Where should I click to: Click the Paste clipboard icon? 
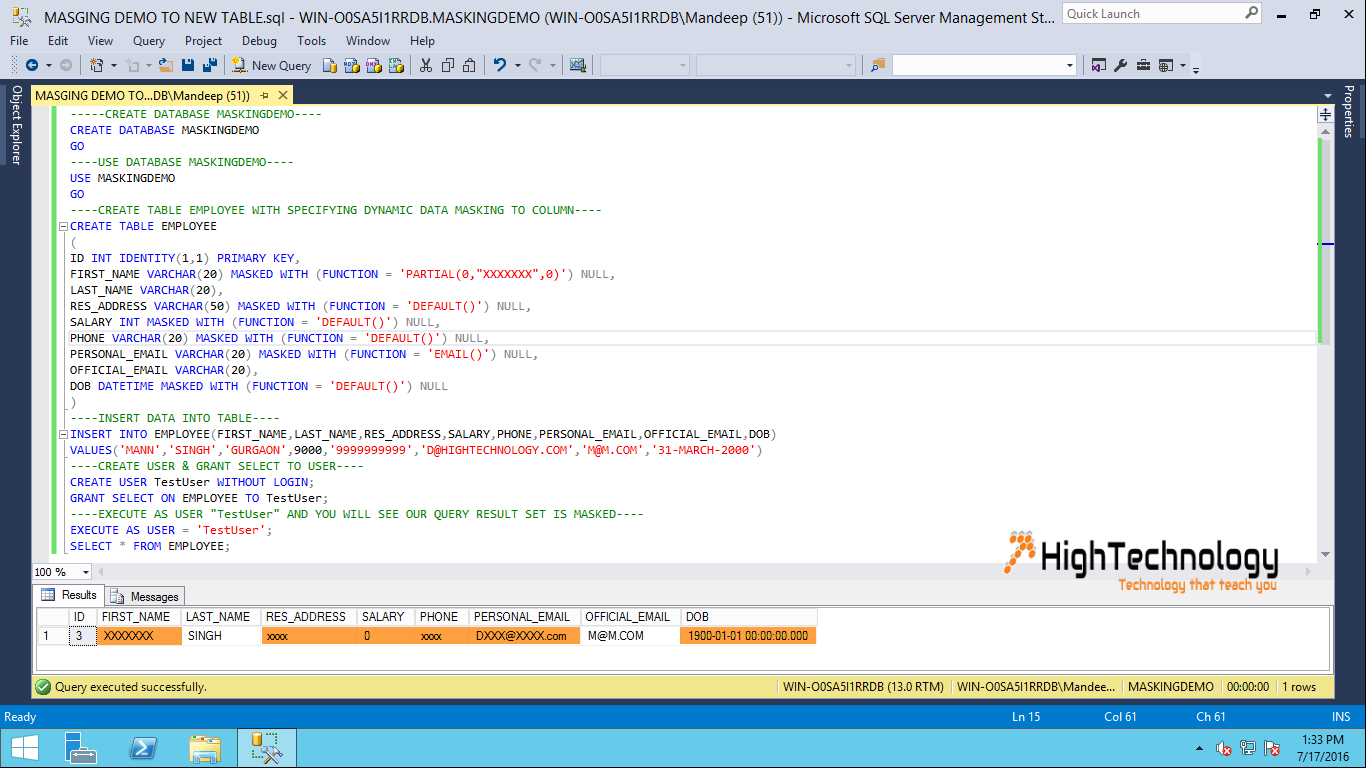pos(469,65)
